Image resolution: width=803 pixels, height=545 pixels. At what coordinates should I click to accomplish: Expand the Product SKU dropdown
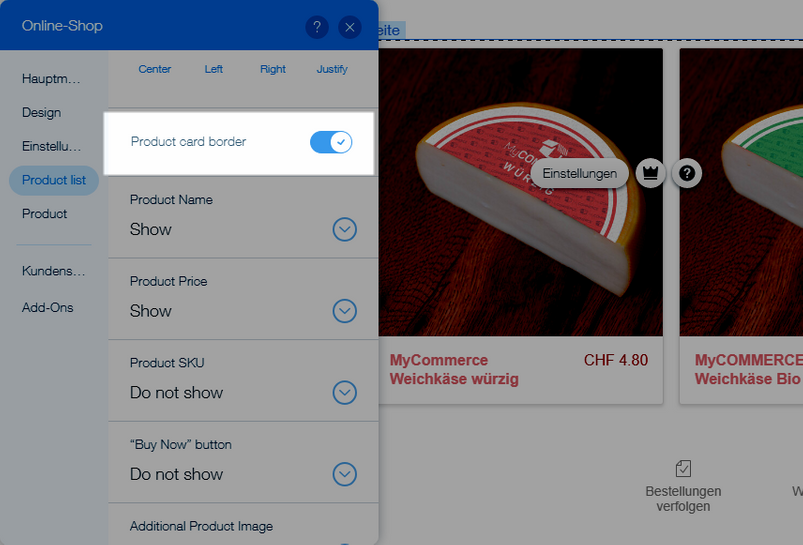[x=345, y=392]
